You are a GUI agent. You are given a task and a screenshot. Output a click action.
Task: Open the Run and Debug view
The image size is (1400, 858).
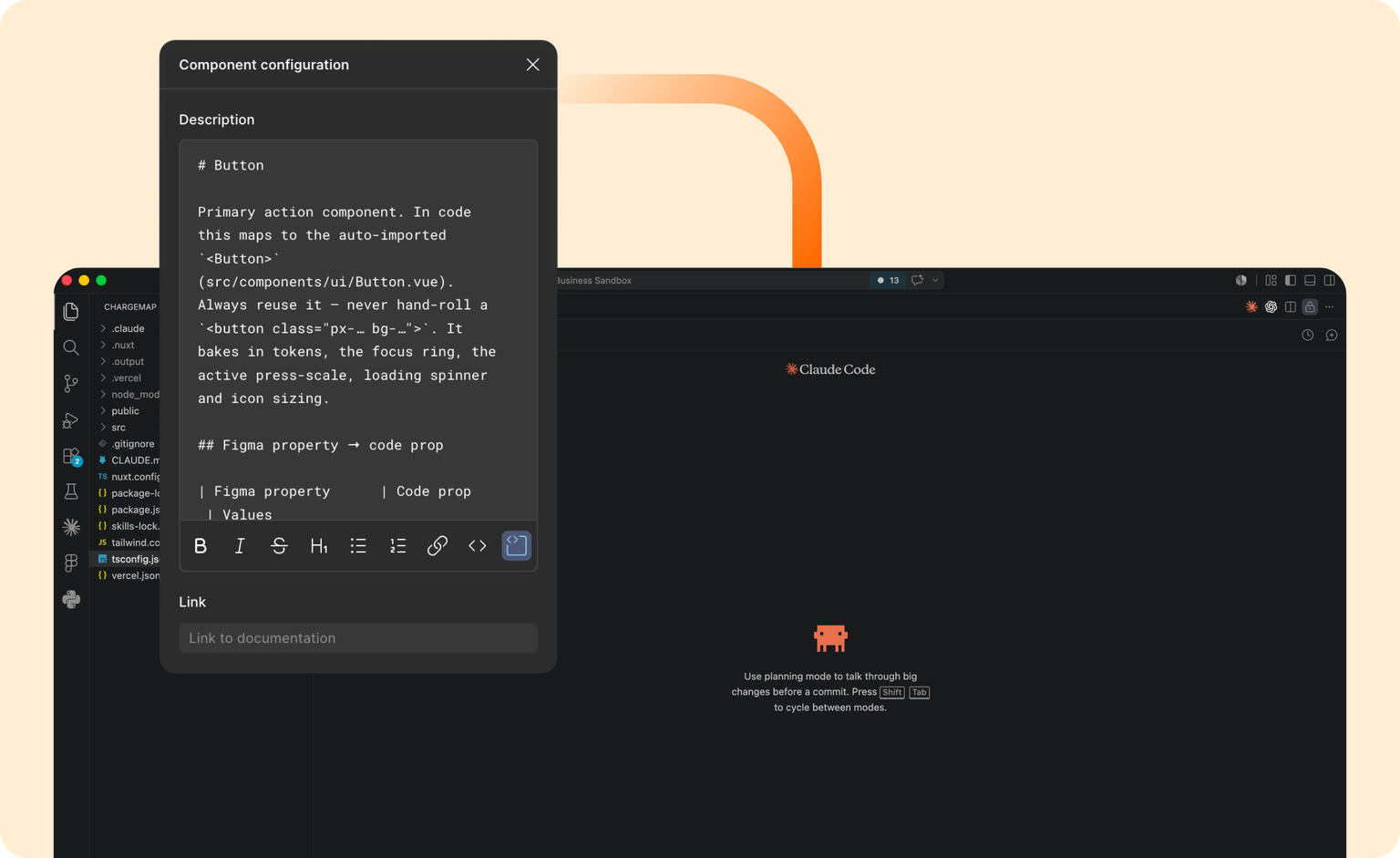(x=71, y=419)
